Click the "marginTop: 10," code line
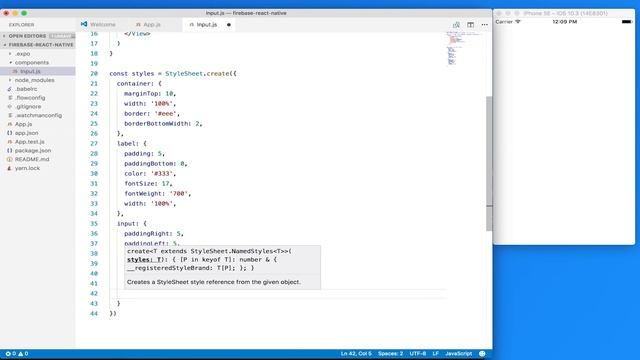 [150, 93]
